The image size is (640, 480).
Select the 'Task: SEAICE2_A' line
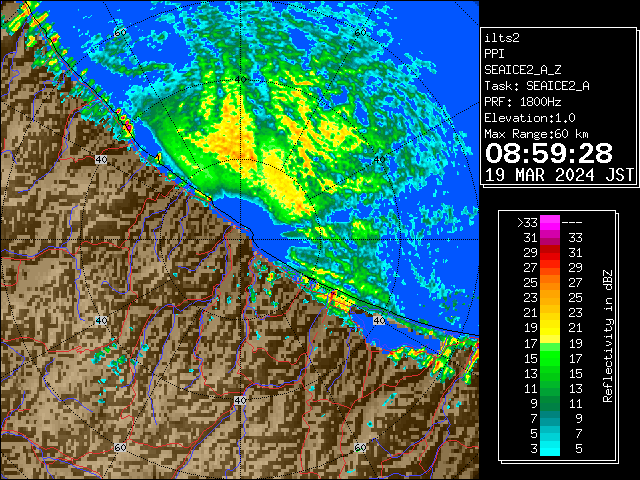537,86
